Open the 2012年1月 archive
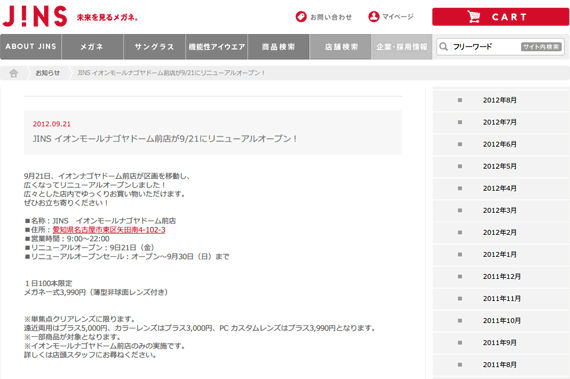The image size is (570, 379). click(501, 255)
